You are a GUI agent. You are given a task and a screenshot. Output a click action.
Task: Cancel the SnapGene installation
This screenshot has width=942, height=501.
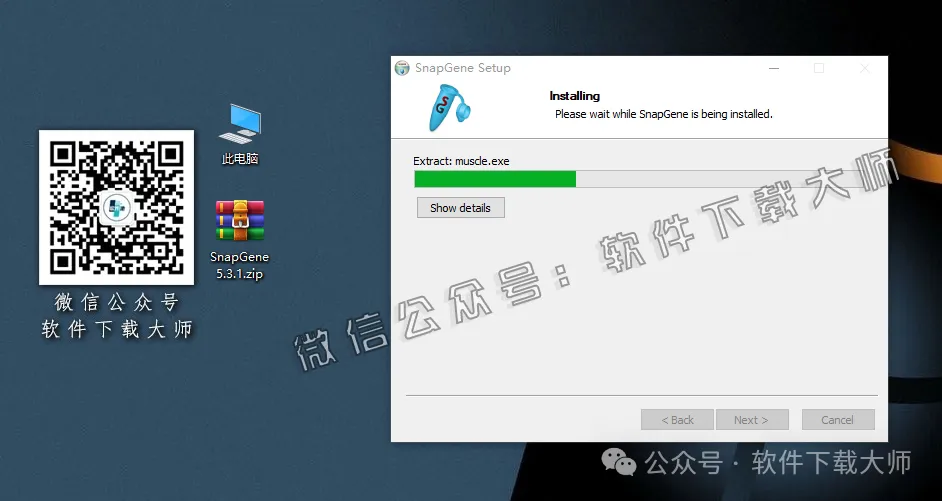point(838,420)
